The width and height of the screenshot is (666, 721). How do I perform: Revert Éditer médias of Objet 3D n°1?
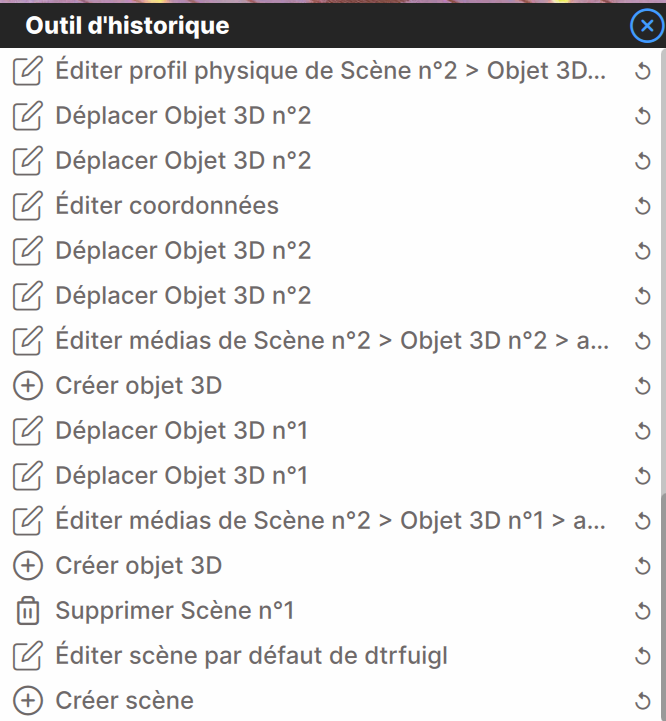[x=643, y=521]
